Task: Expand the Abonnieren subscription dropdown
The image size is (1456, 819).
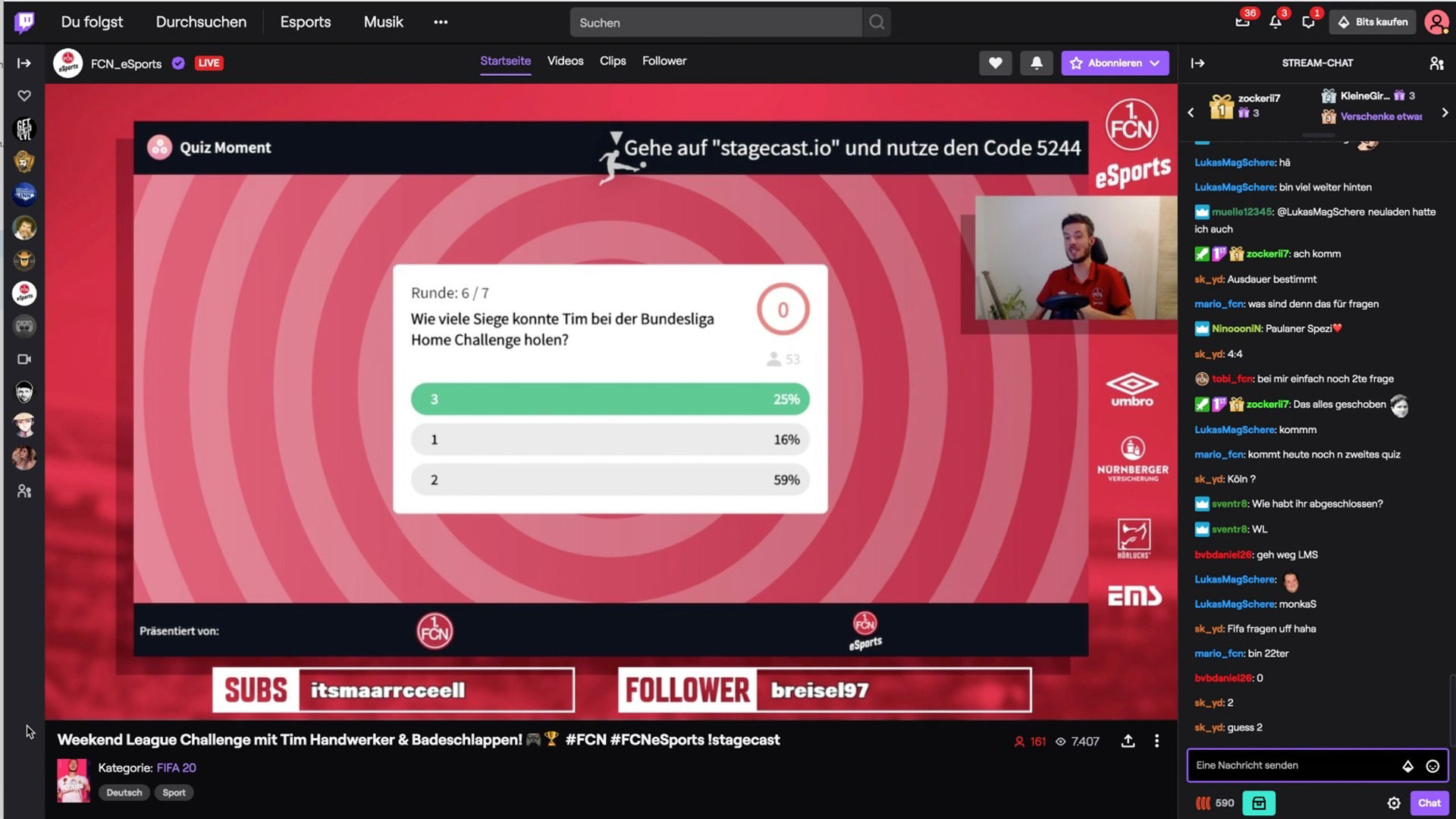Action: 1155,62
